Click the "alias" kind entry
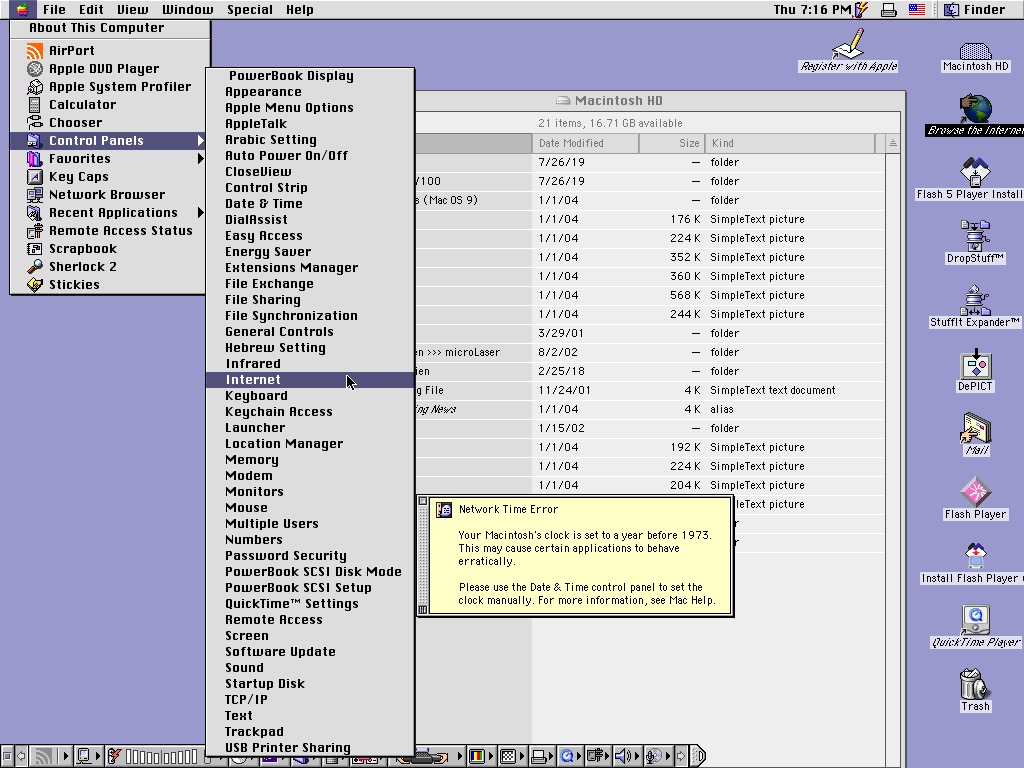1024x768 pixels. point(722,409)
